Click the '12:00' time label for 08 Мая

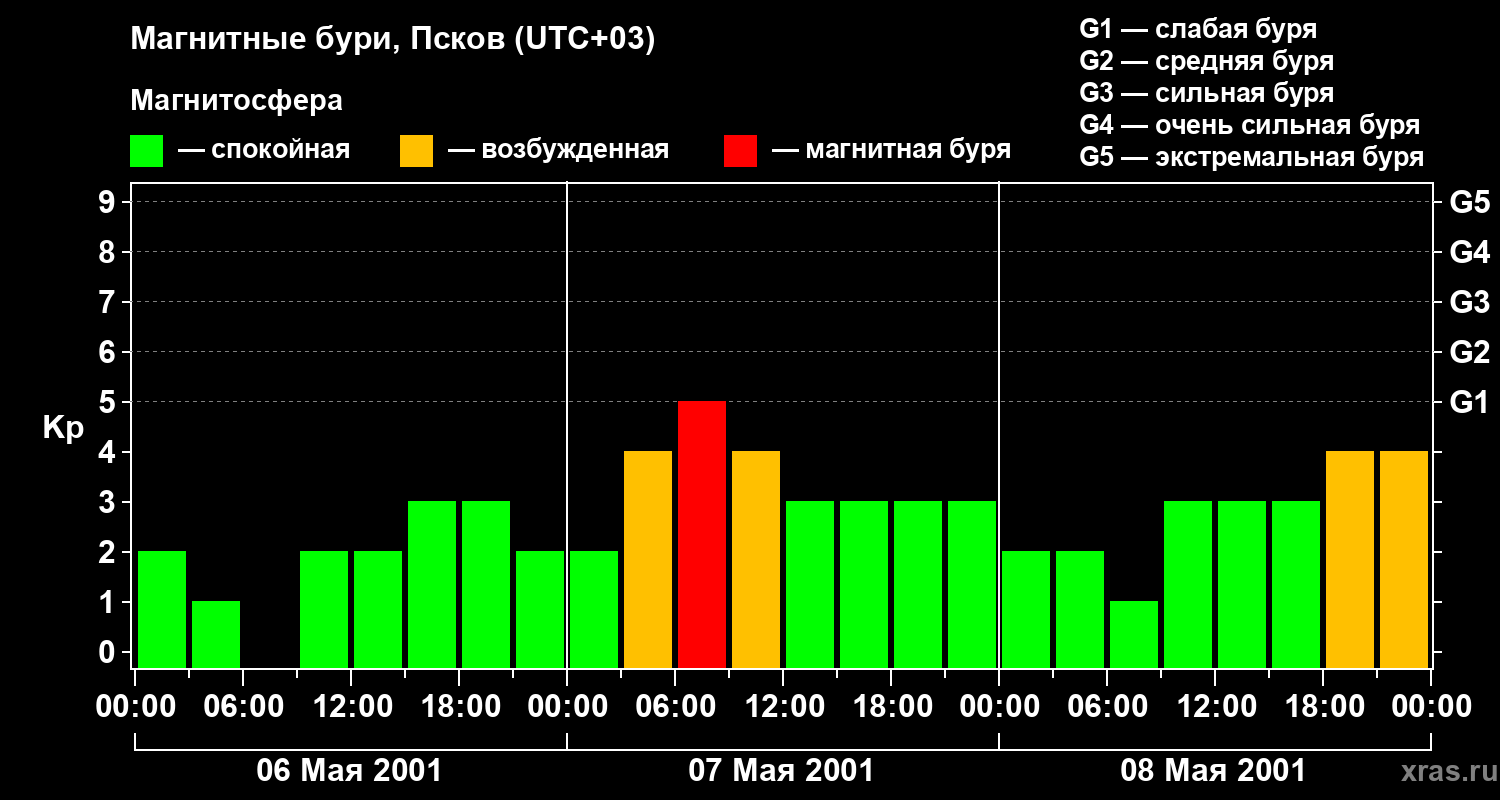point(1215,707)
